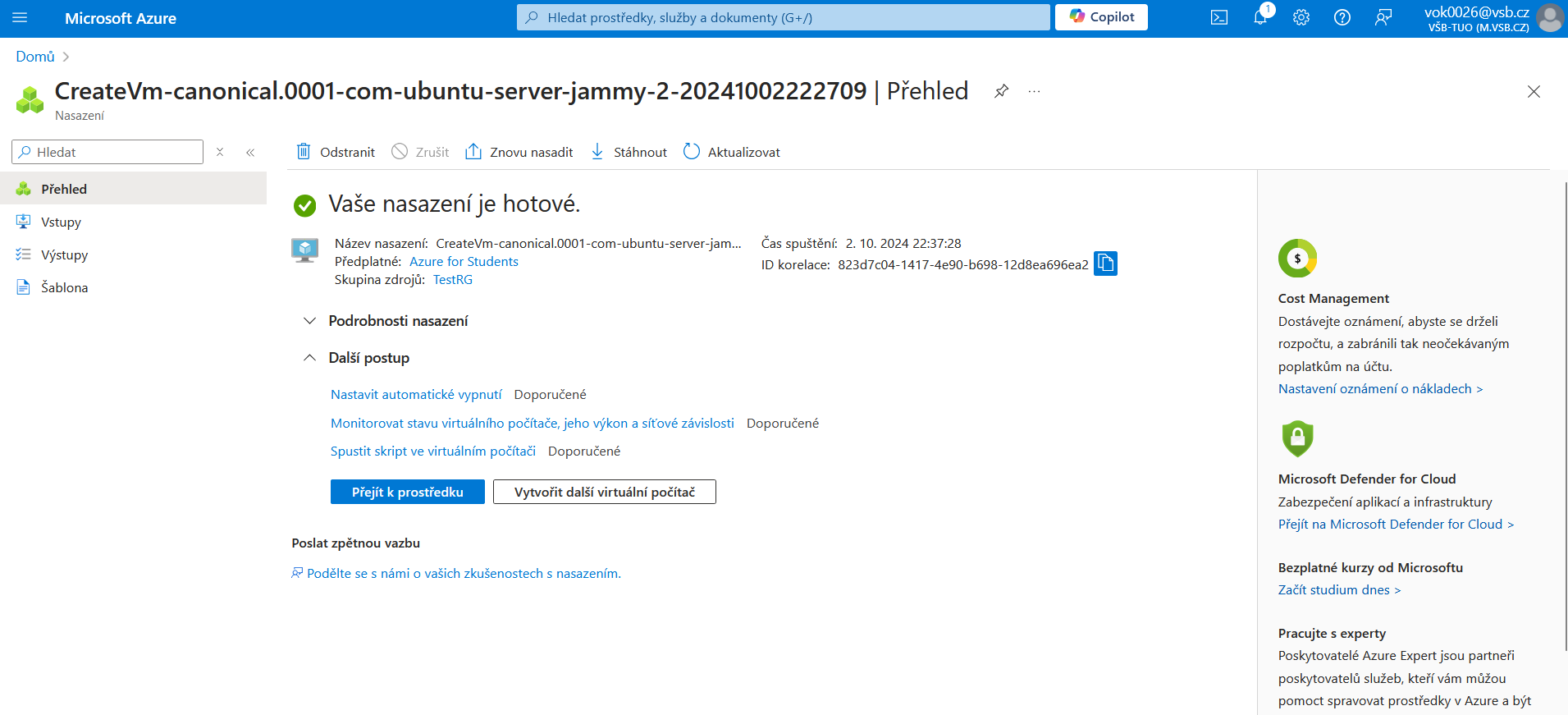
Task: Open Monitorovat stavu virtuálního počítače link
Action: [x=533, y=424]
